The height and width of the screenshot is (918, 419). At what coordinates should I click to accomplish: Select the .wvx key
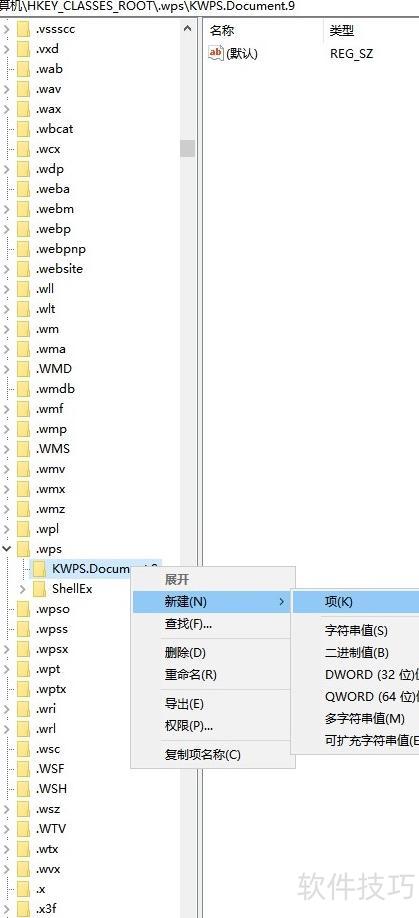pyautogui.click(x=48, y=869)
